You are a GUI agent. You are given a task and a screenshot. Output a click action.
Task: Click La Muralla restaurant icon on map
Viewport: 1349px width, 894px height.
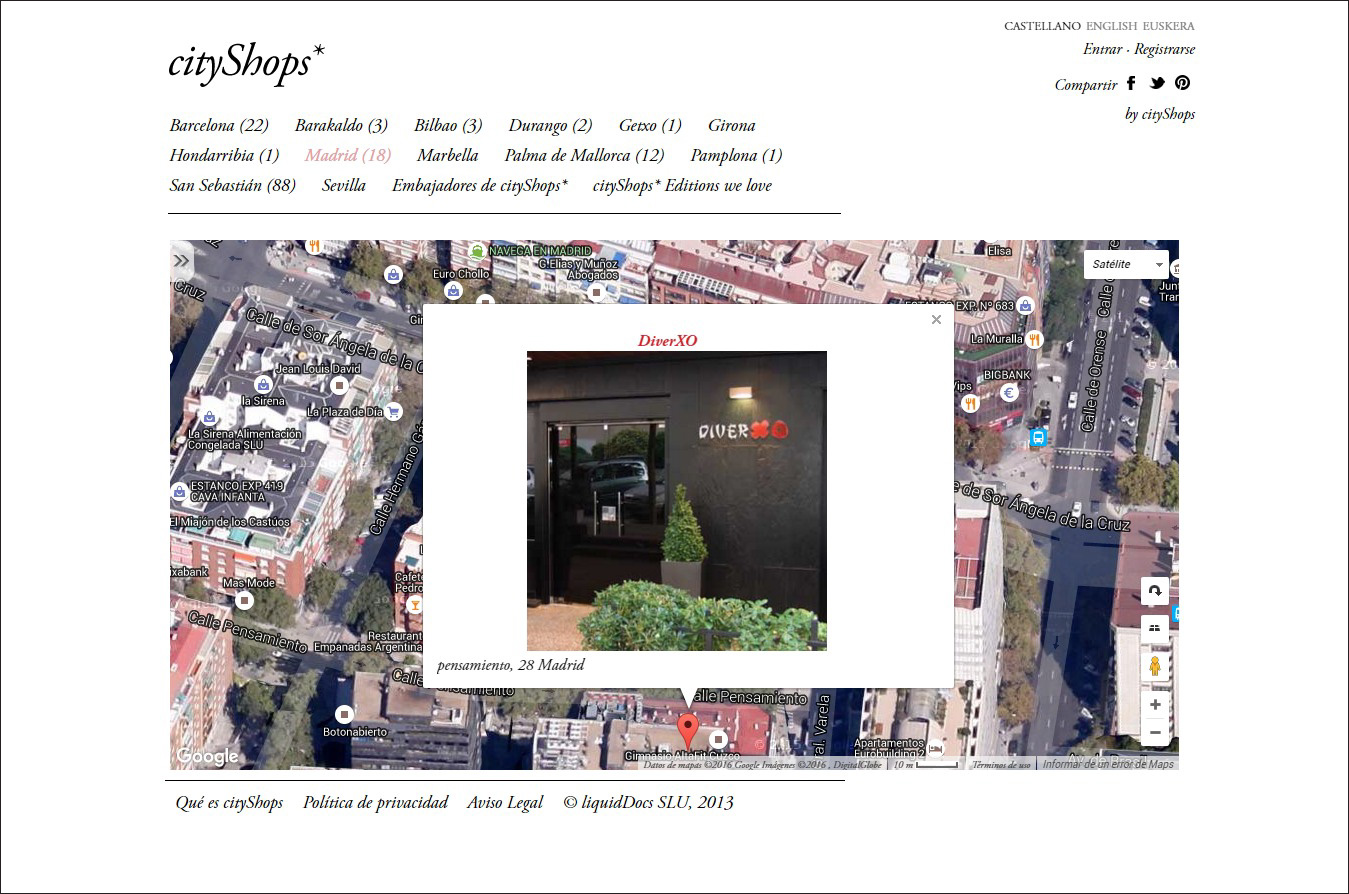[1034, 339]
